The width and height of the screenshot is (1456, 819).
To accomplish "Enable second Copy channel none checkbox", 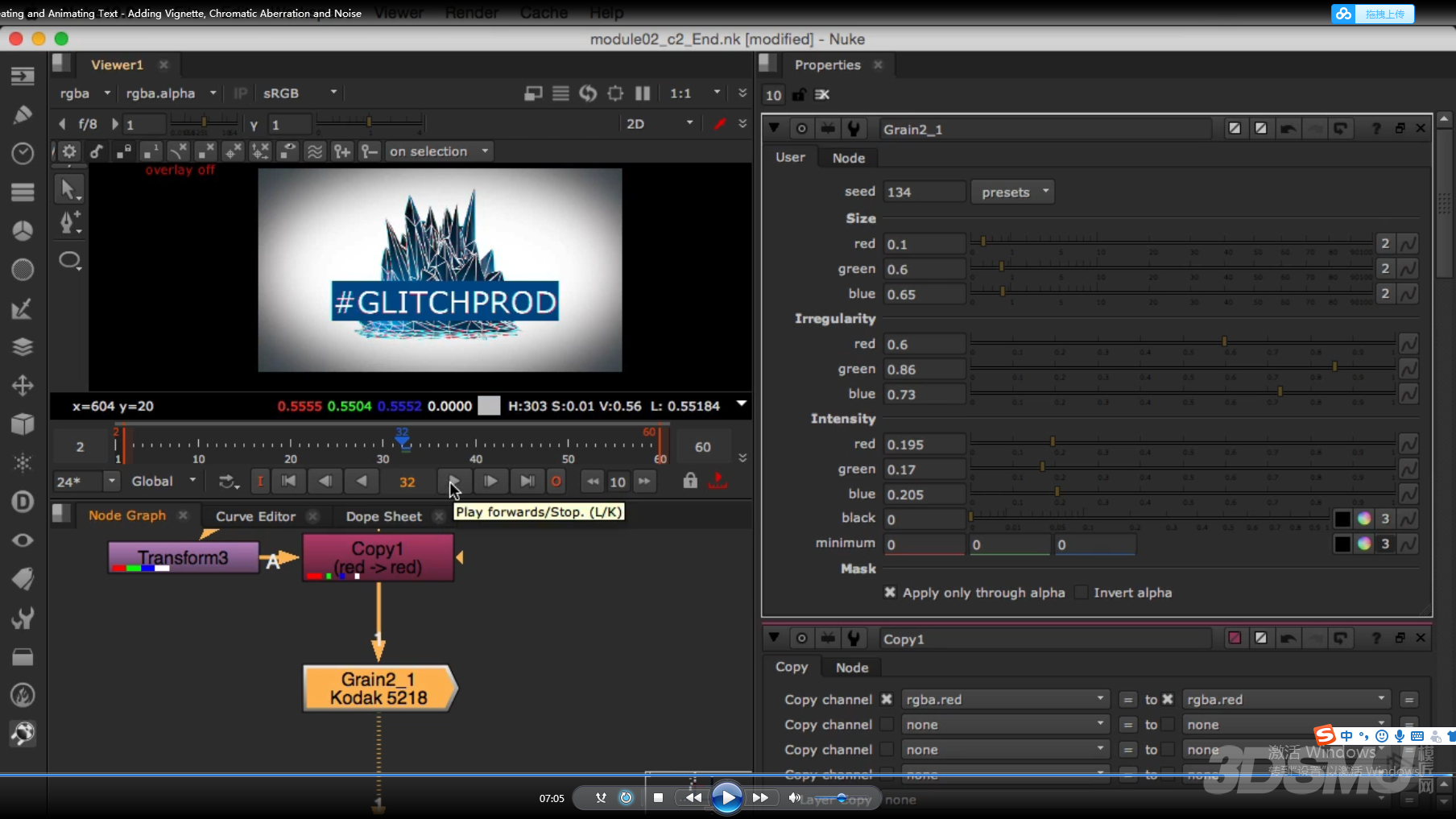I will coord(887,725).
